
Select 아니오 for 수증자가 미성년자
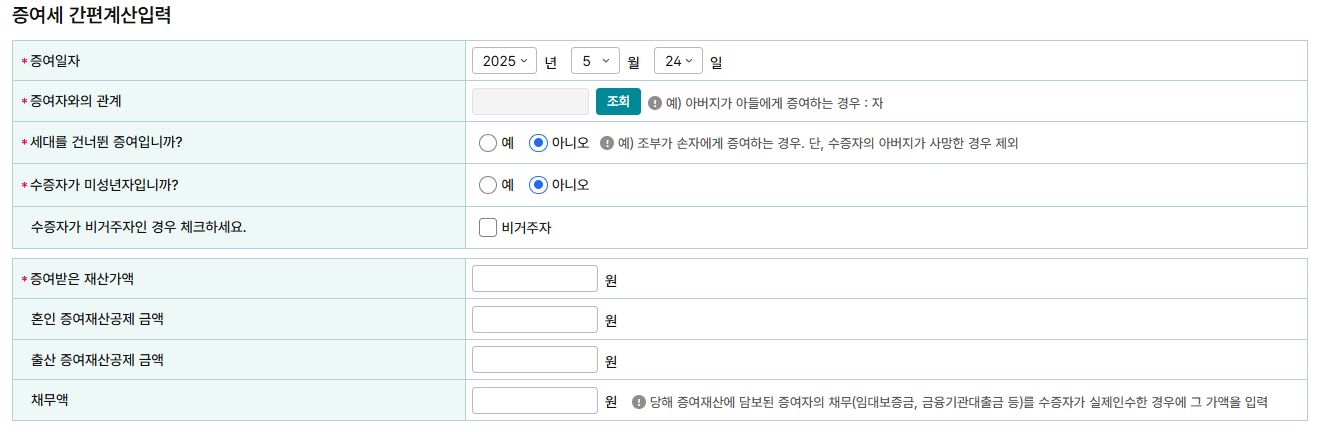pos(538,185)
